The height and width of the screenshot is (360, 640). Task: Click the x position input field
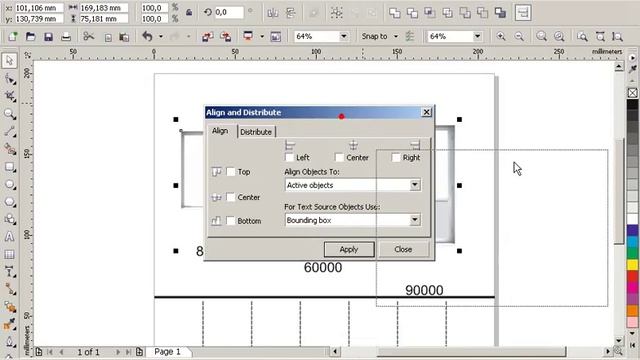39,8
